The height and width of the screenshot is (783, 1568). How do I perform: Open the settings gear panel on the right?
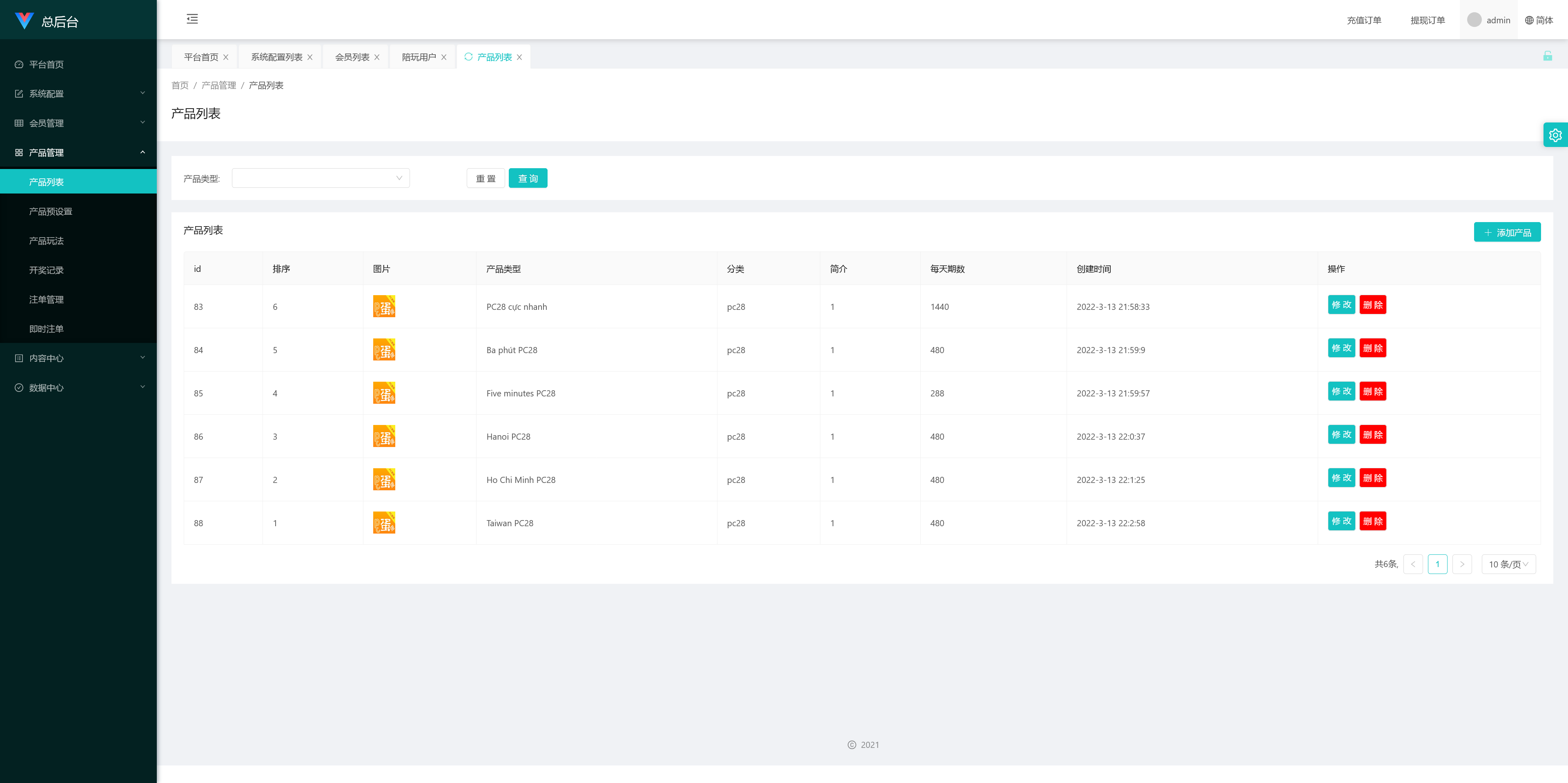tap(1555, 135)
